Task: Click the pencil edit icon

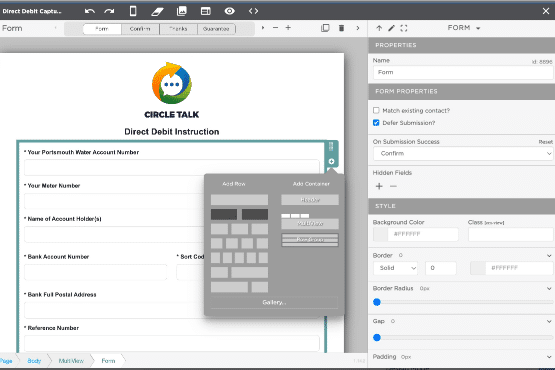Action: coord(391,28)
